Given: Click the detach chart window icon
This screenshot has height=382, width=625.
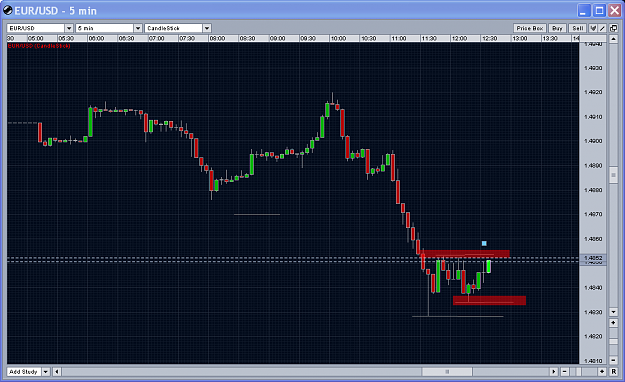Looking at the screenshot, I should click(x=614, y=28).
